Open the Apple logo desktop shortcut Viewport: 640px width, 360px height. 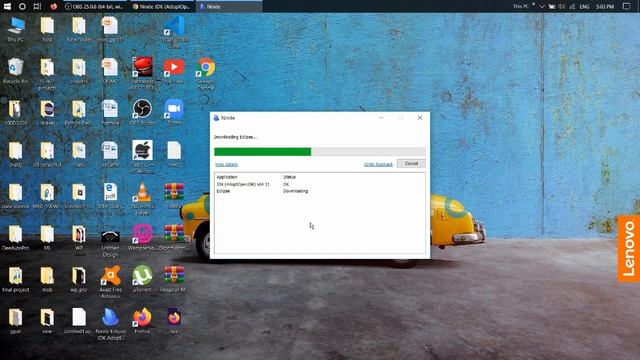point(142,156)
